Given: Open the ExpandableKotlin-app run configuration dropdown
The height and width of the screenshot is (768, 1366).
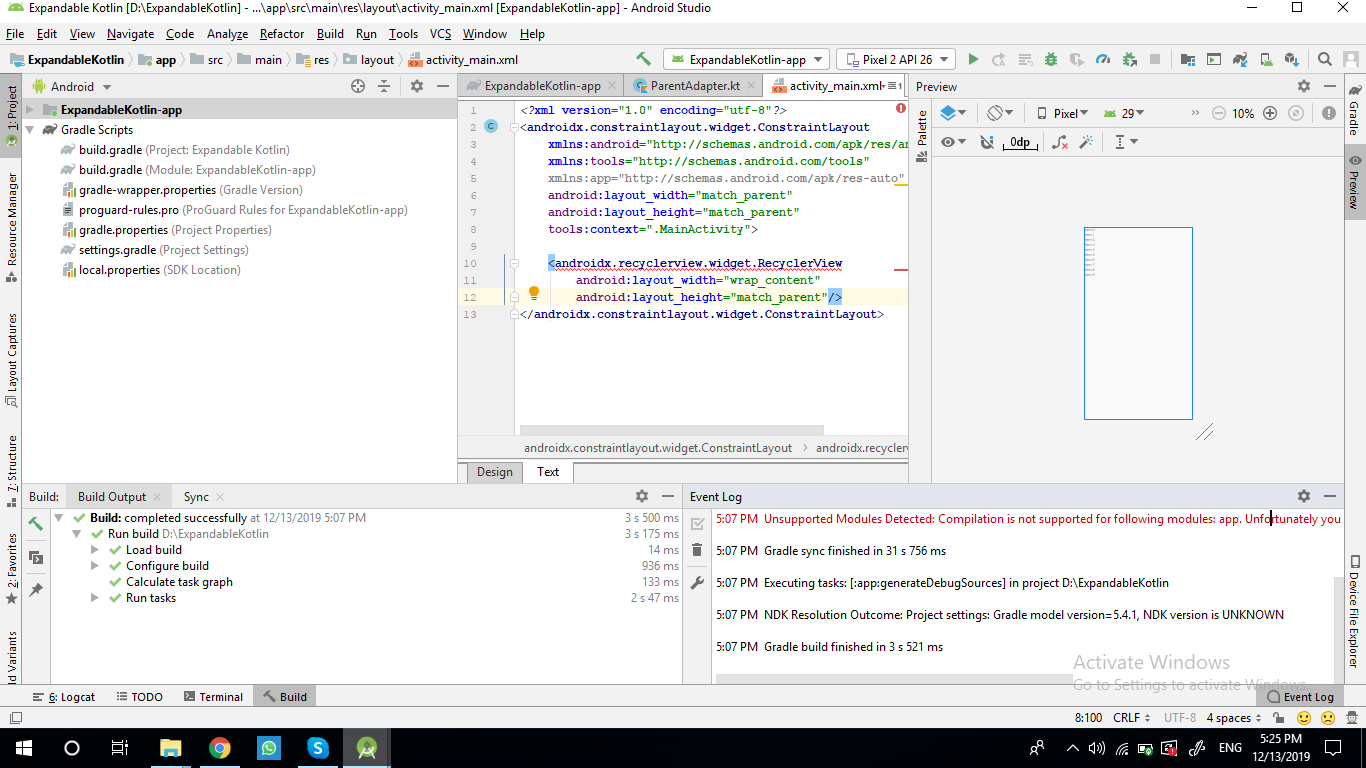Looking at the screenshot, I should (747, 60).
